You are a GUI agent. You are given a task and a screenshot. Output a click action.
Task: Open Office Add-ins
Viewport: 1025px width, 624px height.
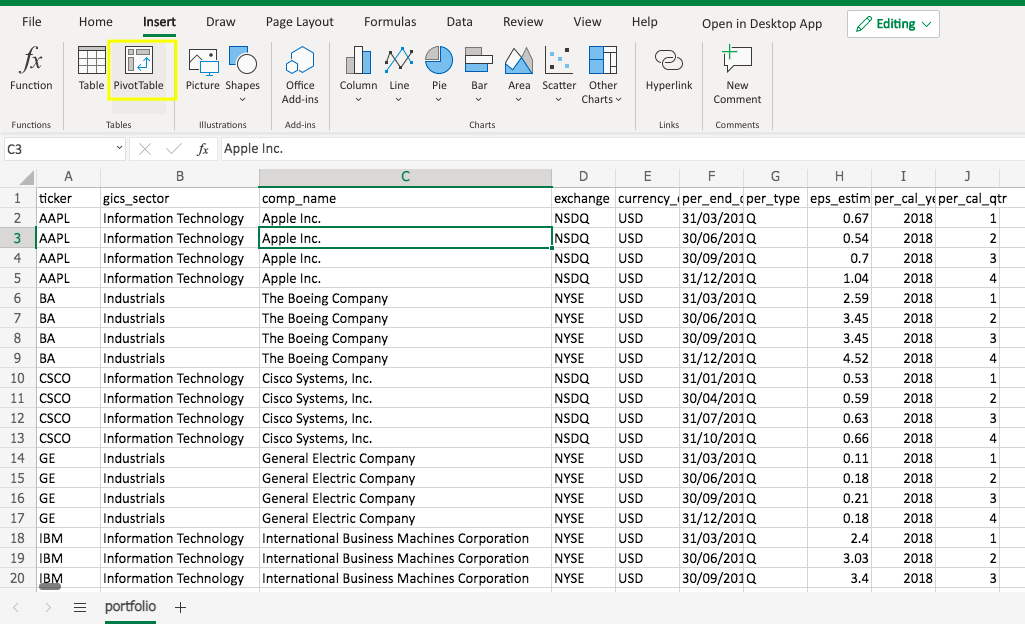(300, 75)
